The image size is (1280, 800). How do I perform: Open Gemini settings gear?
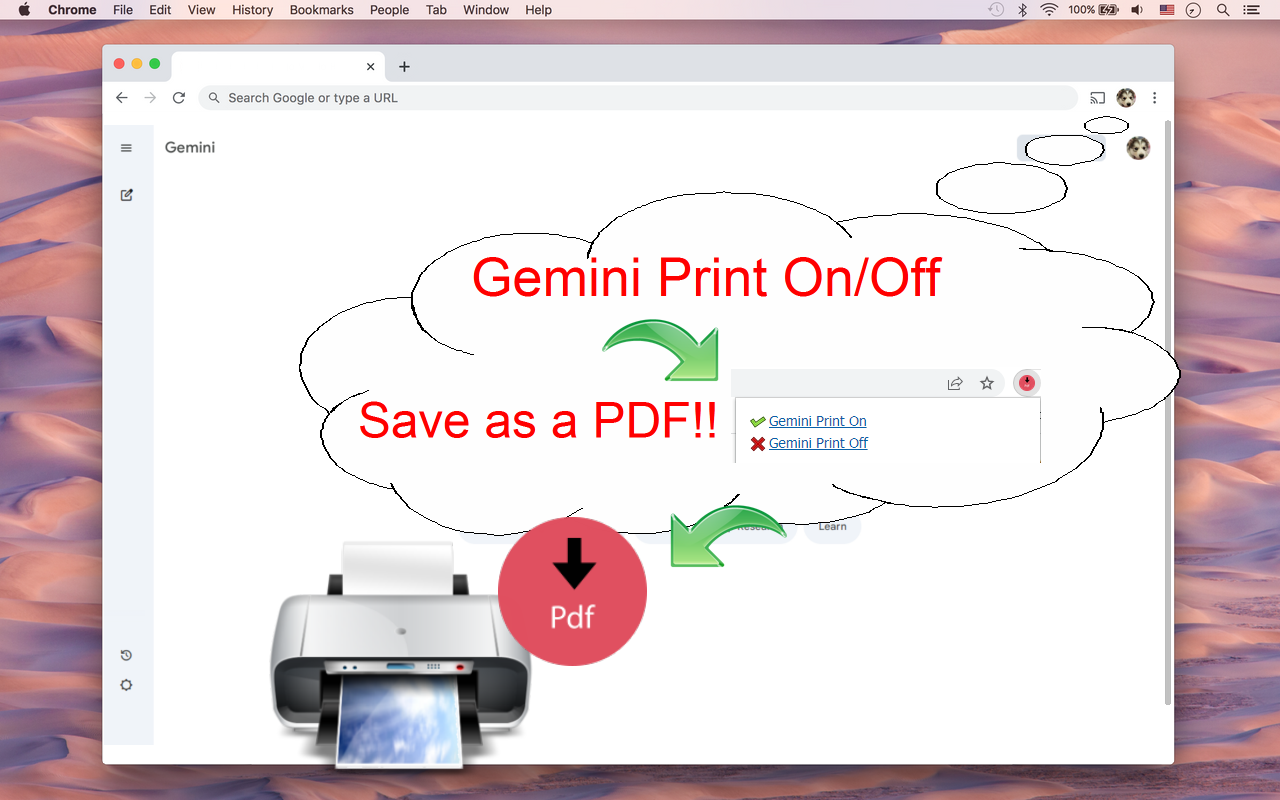(126, 685)
